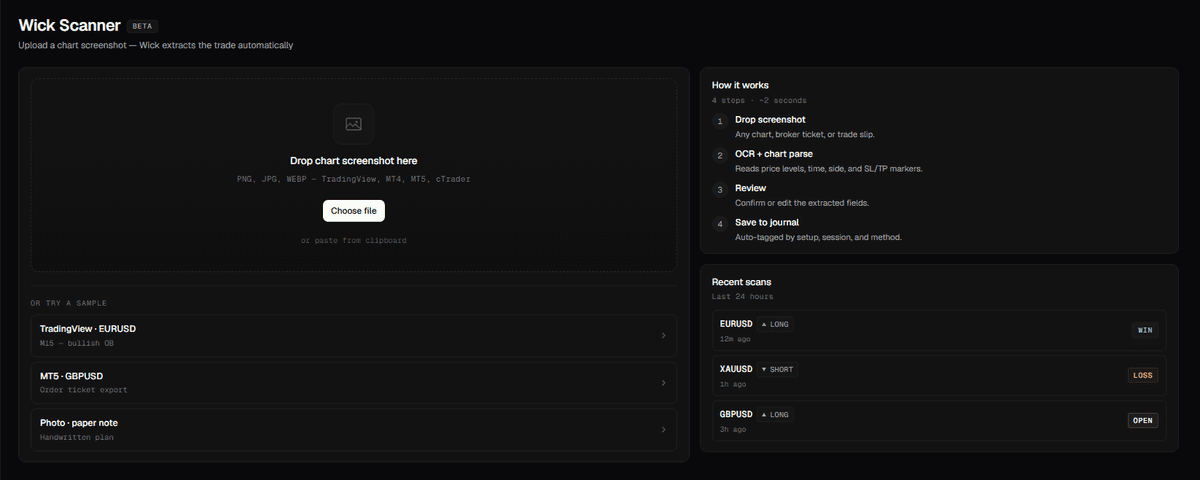Click the LOSS status badge

coord(1142,375)
